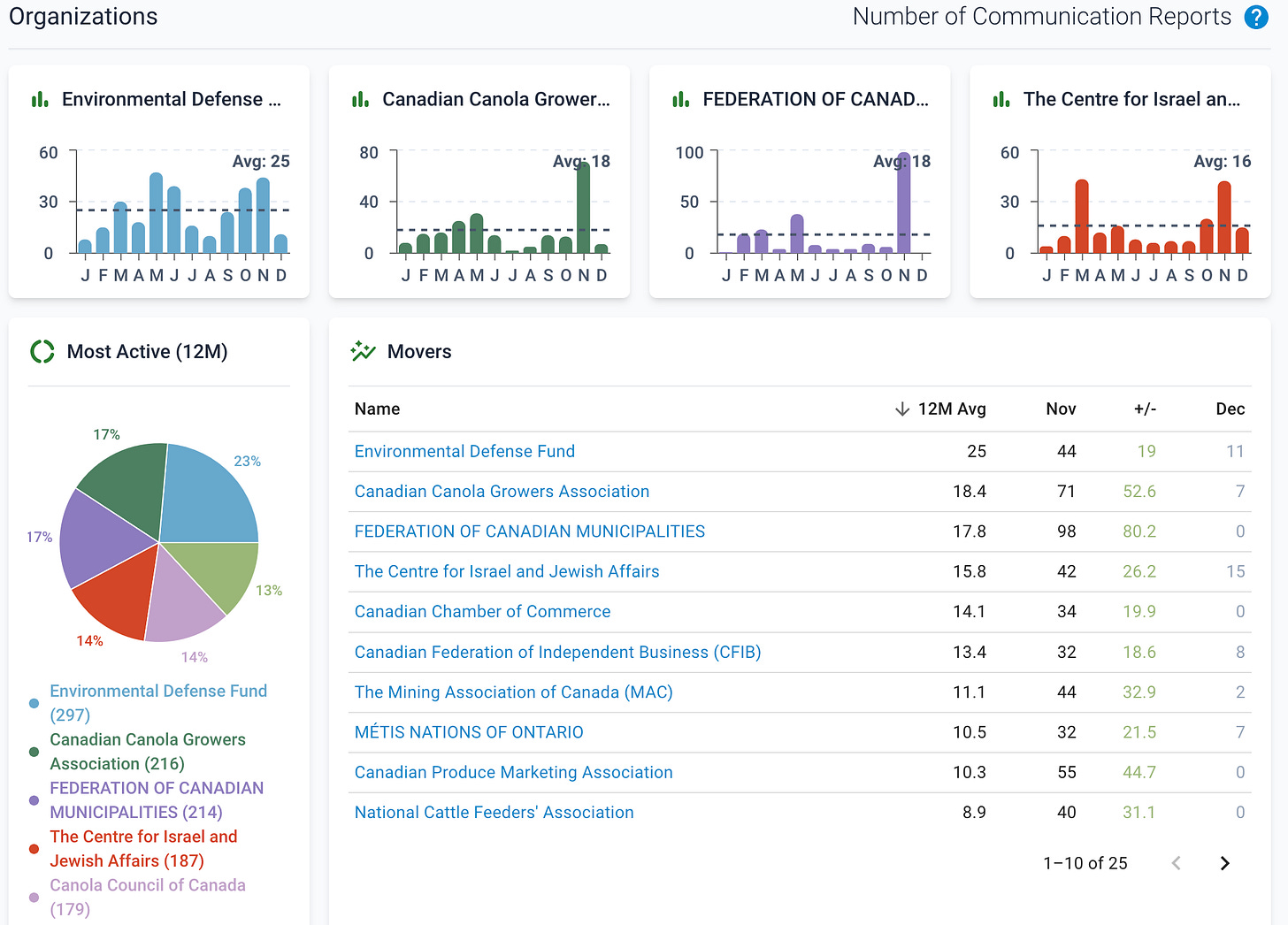Screen dimensions: 1288x925
Task: Click green legend dot for Canadian Canola Growers
Action: [34, 752]
